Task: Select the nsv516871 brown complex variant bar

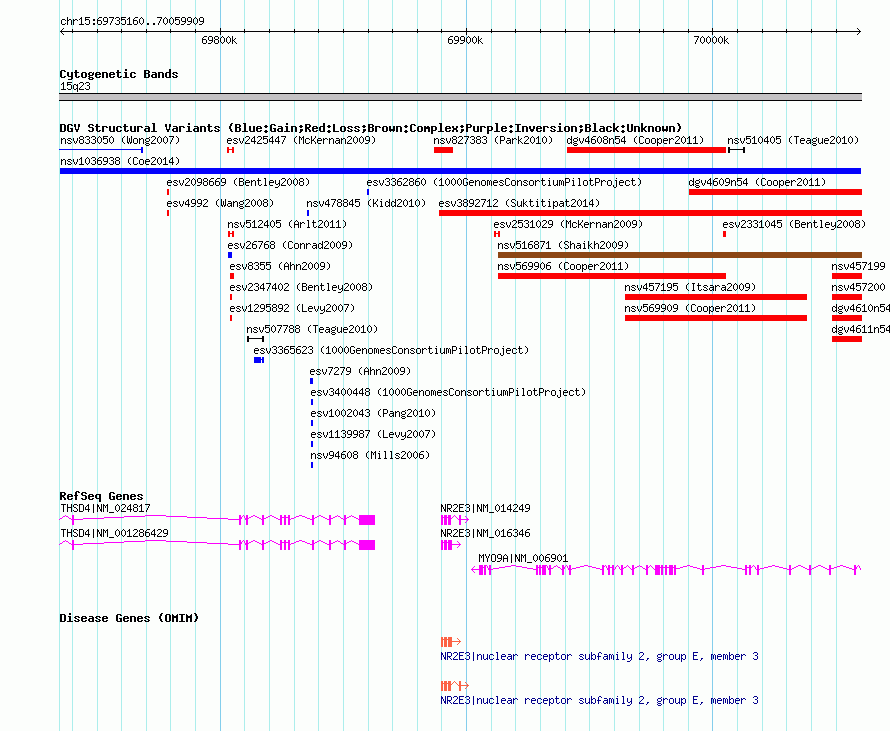Action: (x=679, y=255)
